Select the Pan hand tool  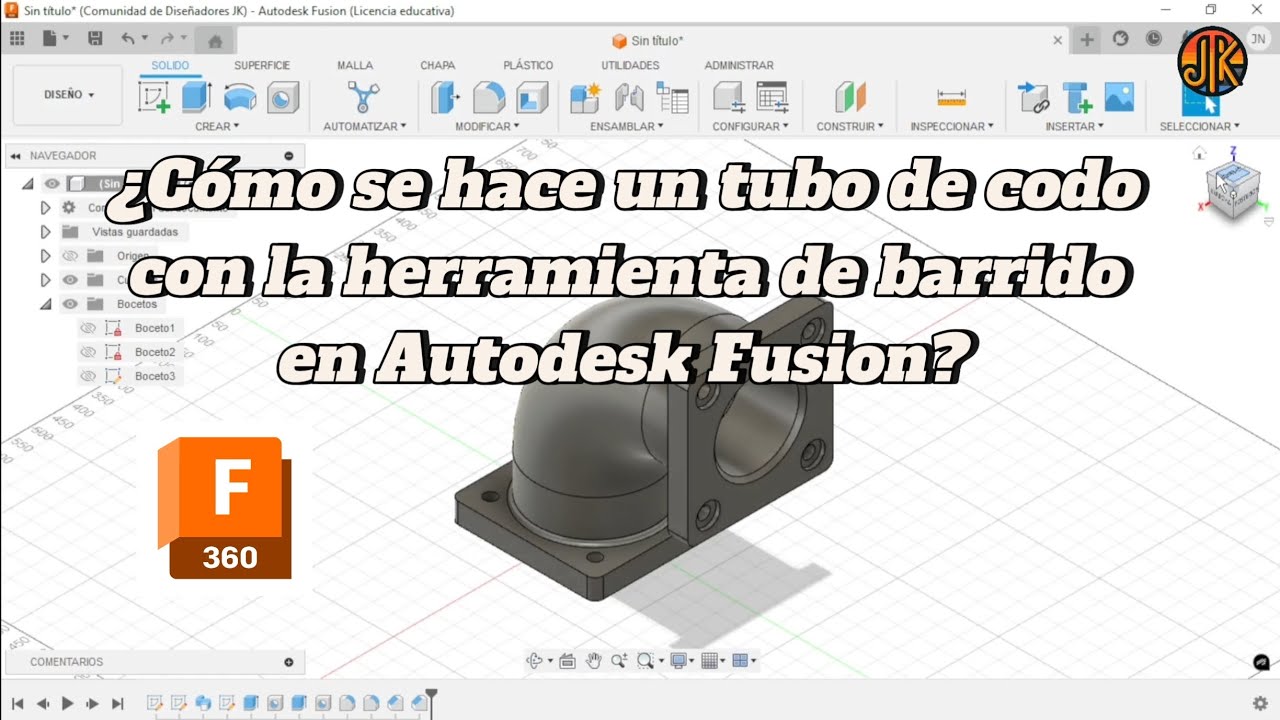point(594,660)
